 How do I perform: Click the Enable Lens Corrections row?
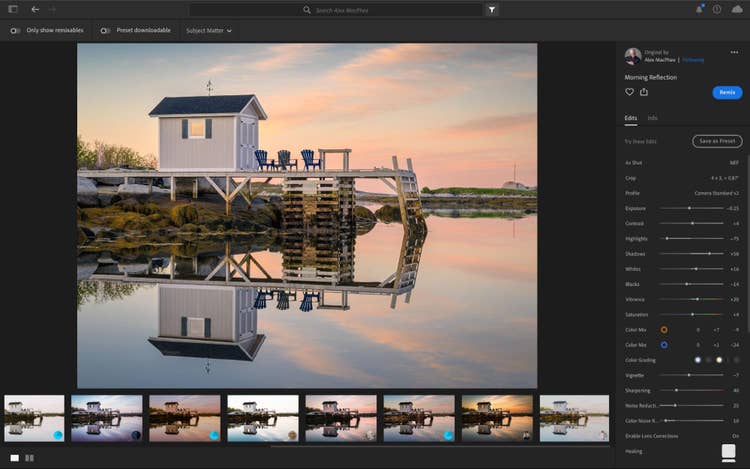682,436
